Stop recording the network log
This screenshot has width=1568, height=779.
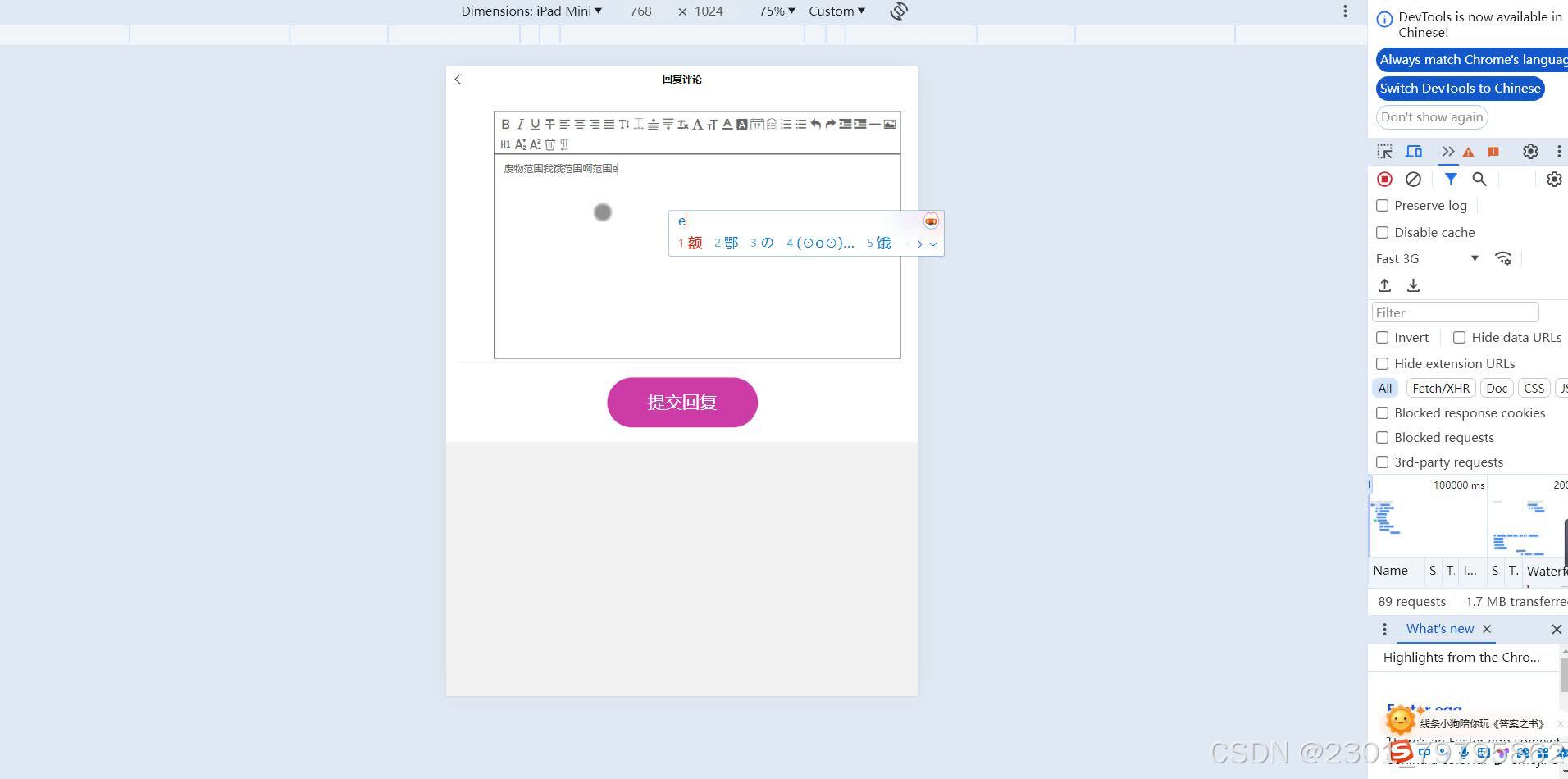(x=1384, y=179)
